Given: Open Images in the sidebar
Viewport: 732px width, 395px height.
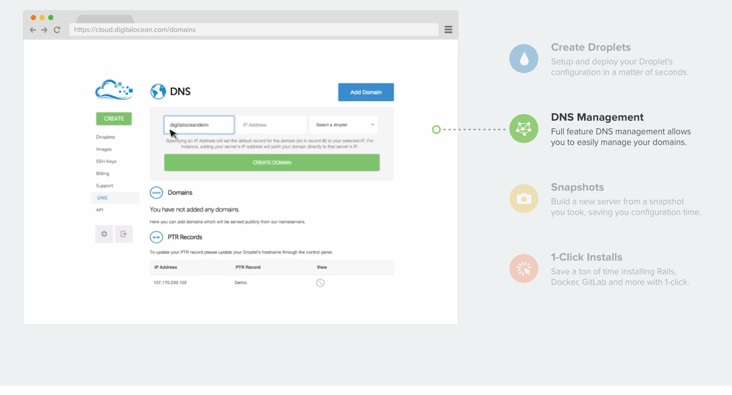Looking at the screenshot, I should coord(104,149).
